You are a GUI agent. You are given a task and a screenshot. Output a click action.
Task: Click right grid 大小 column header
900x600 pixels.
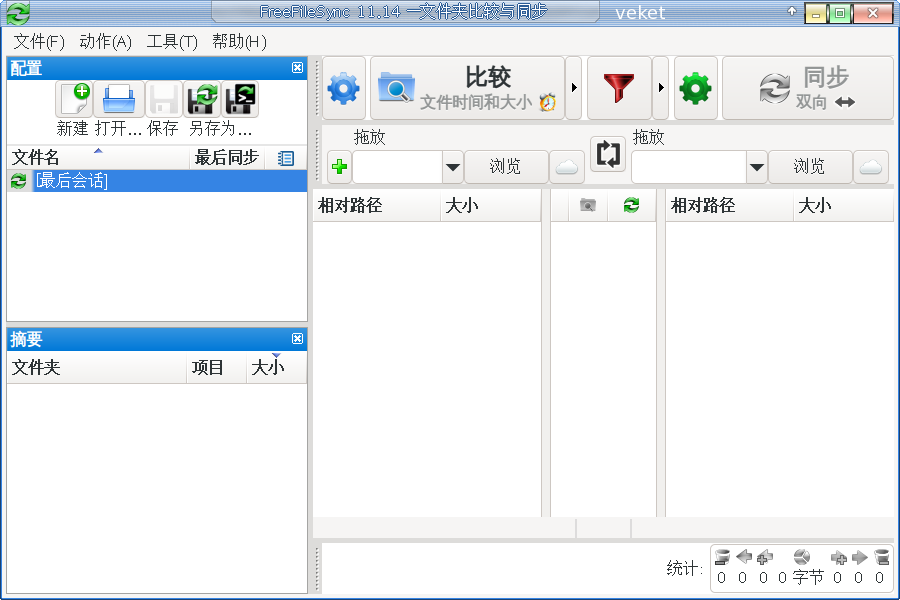843,206
